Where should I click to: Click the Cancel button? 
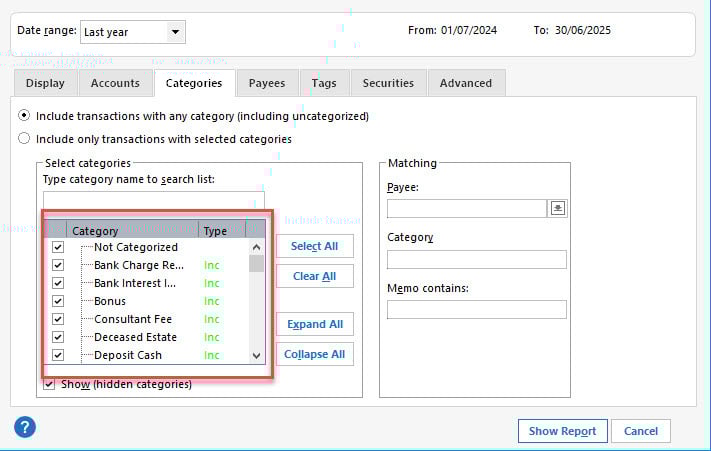pyautogui.click(x=641, y=431)
